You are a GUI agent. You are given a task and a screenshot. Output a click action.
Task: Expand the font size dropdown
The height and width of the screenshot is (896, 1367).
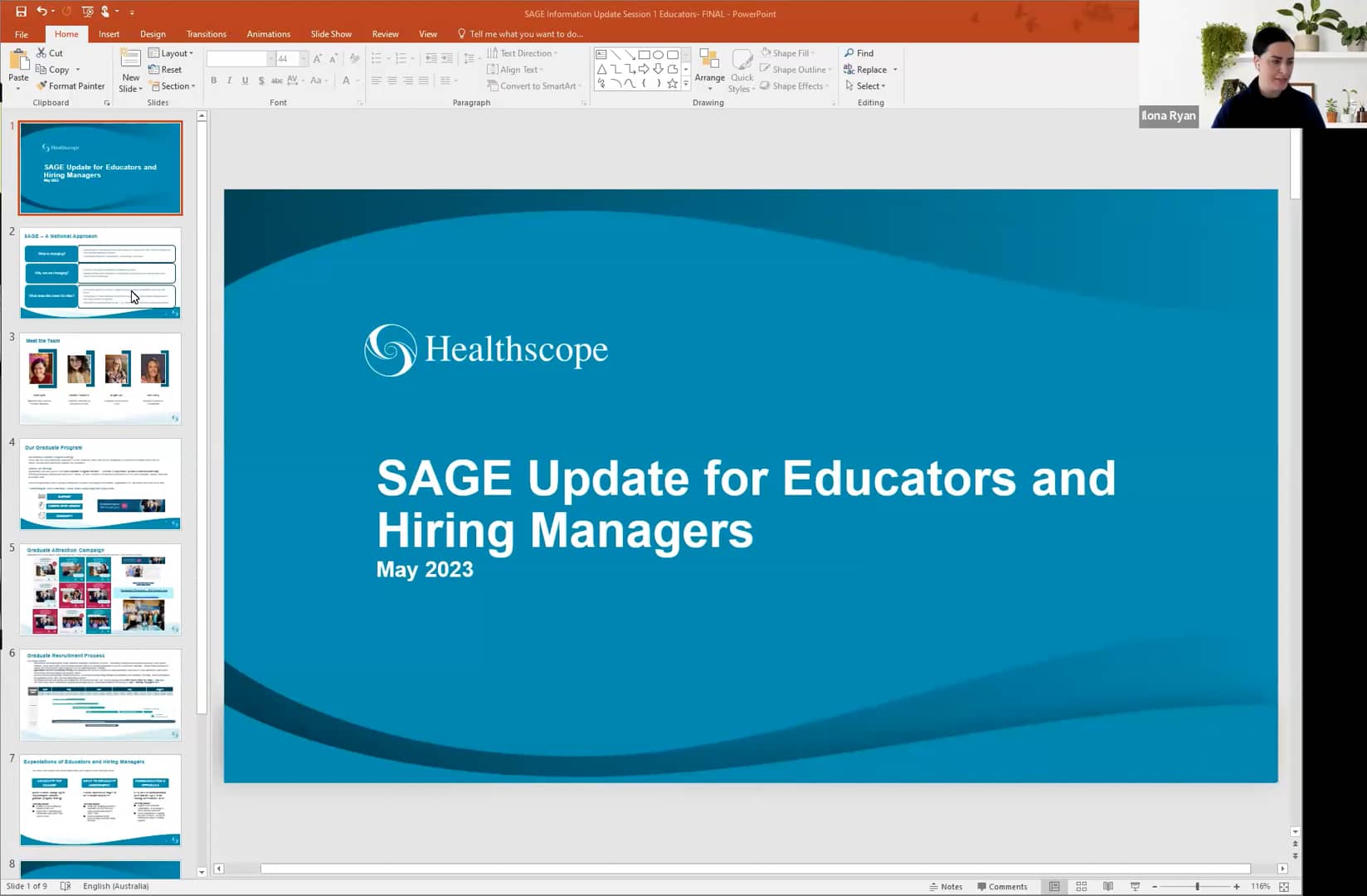(301, 59)
